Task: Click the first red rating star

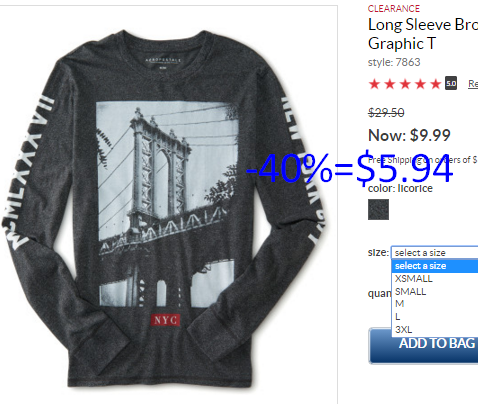Action: pos(374,84)
